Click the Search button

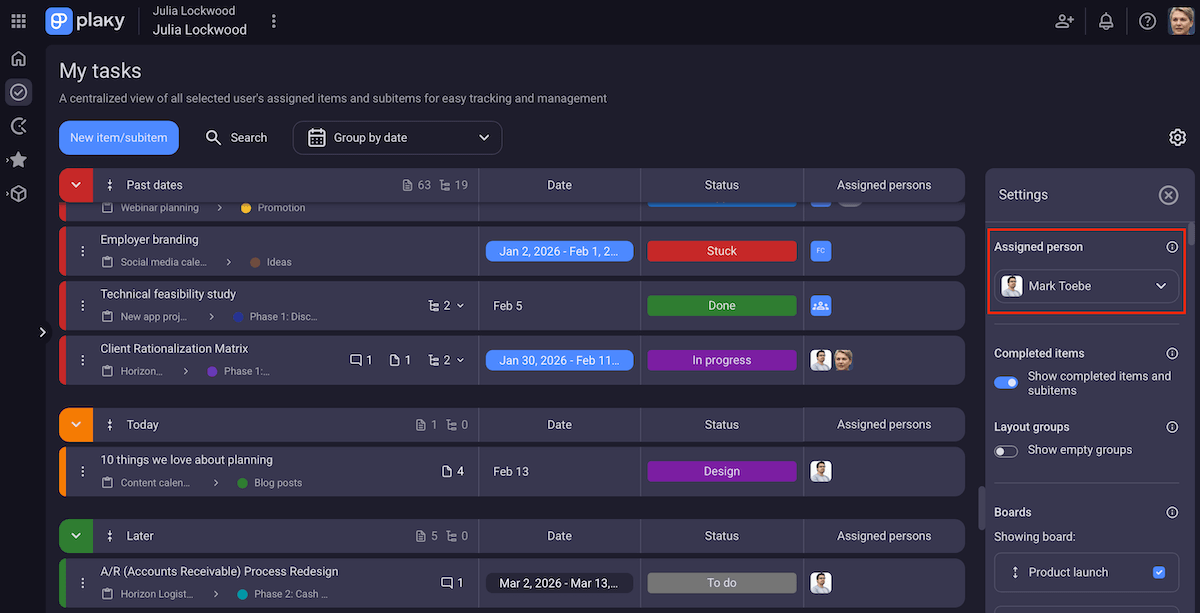pos(236,138)
